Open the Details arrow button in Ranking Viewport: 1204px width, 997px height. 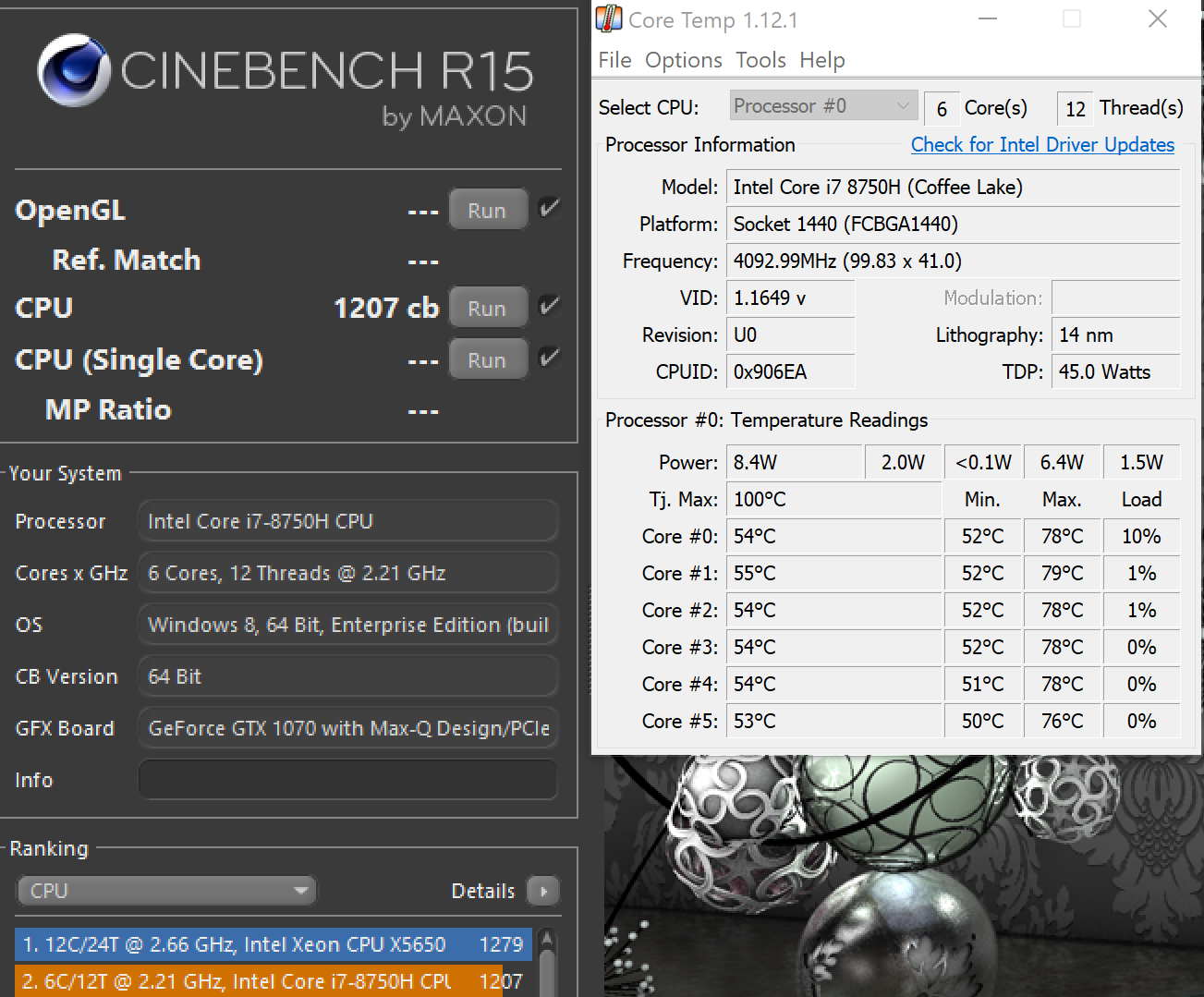point(543,891)
